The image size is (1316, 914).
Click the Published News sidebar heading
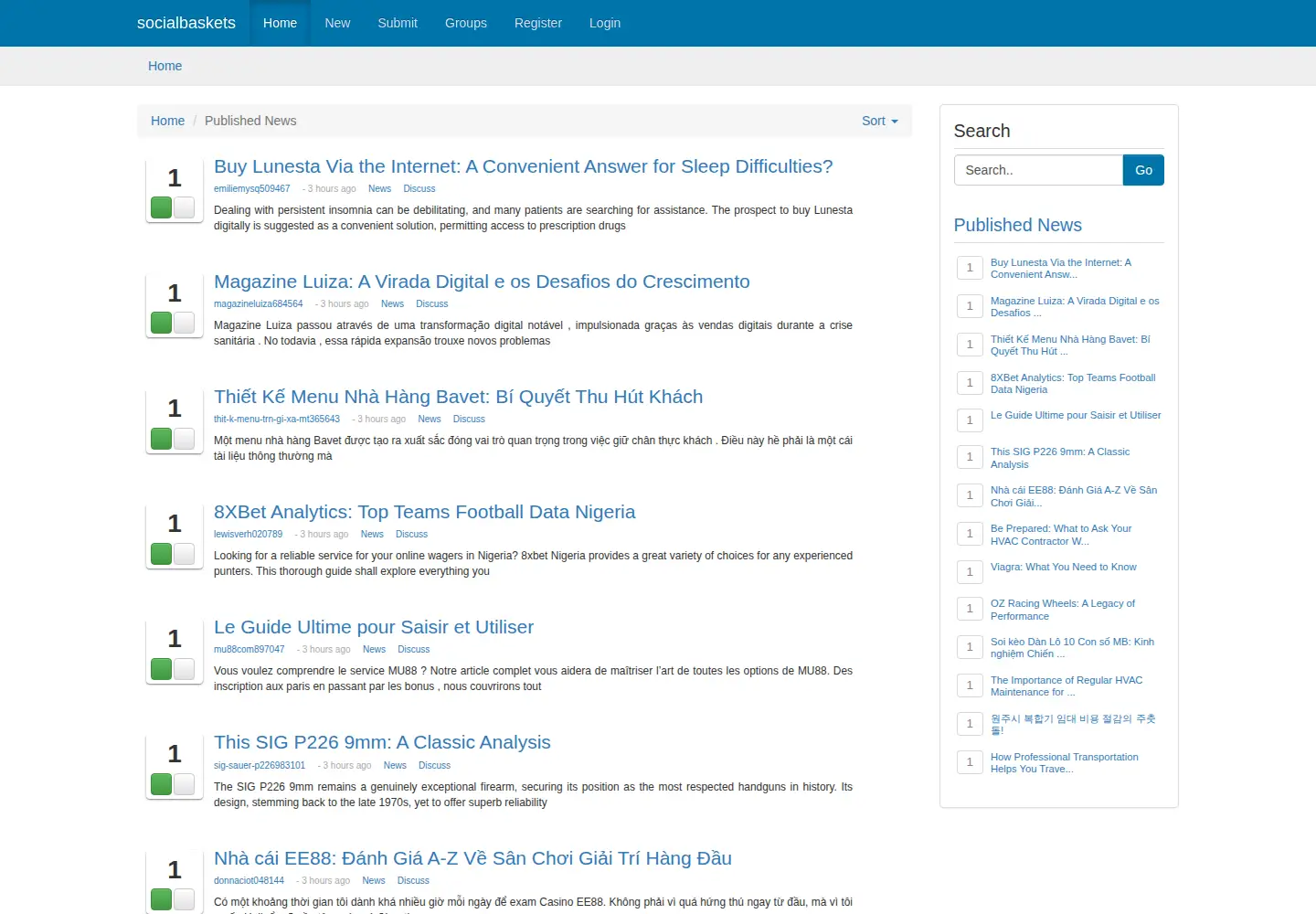click(1018, 225)
